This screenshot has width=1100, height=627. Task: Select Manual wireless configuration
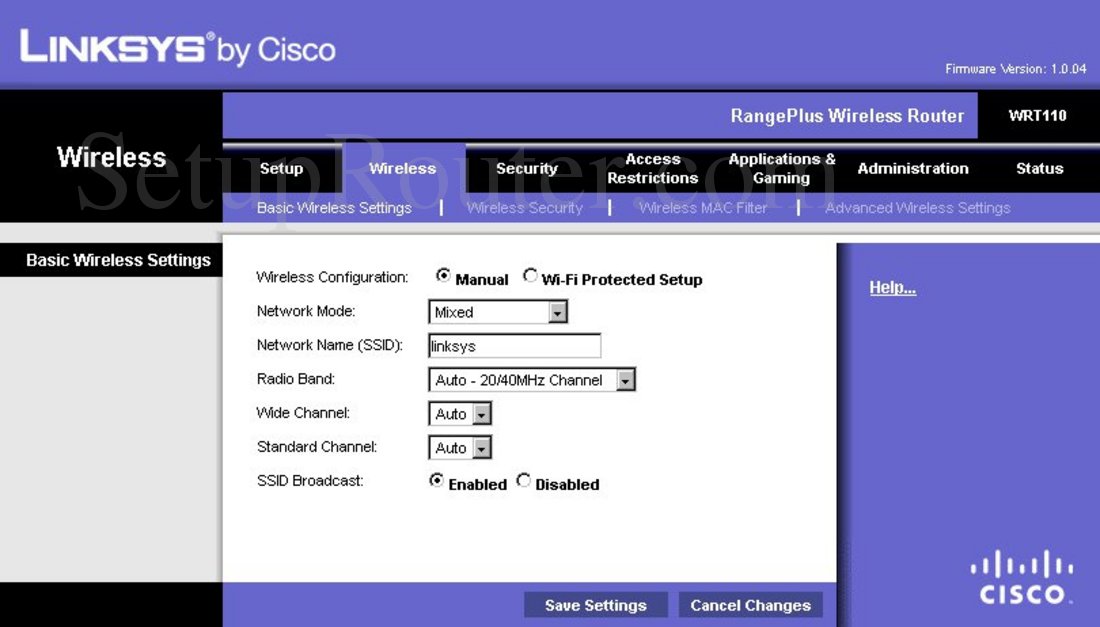click(x=443, y=275)
